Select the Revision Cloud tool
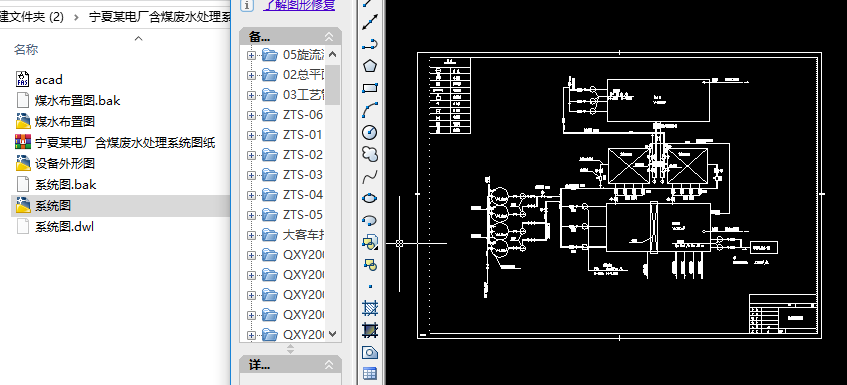Screen dimensions: 847x385 click(370, 154)
